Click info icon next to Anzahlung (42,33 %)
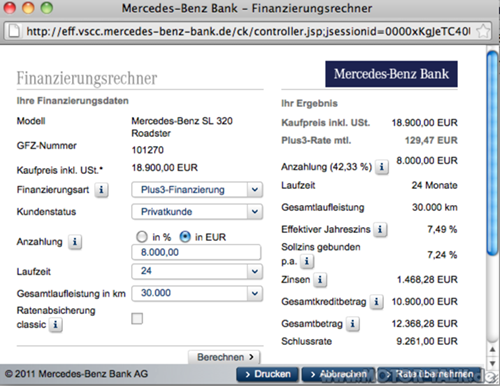500x386 pixels. 382,167
